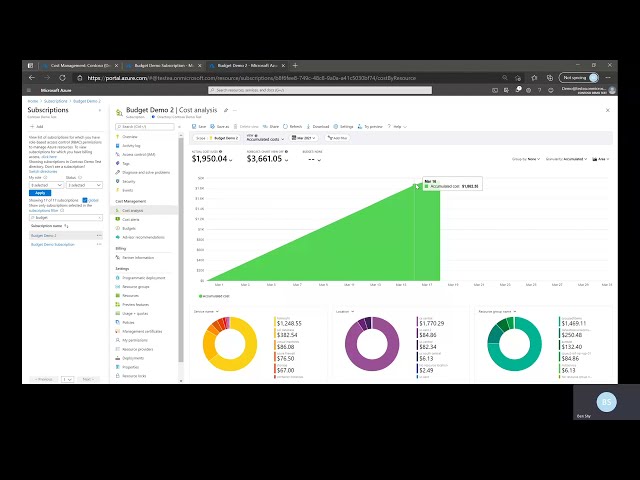Switch to the Cost Management browser tab

[x=80, y=65]
